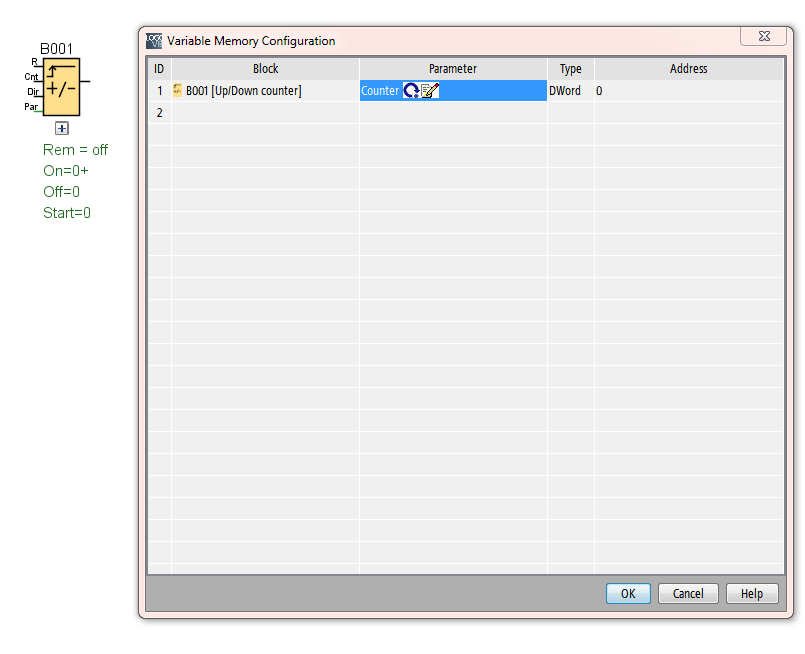The image size is (805, 654).
Task: Select the B001 [Up/Down counter] block cell
Action: coord(265,91)
